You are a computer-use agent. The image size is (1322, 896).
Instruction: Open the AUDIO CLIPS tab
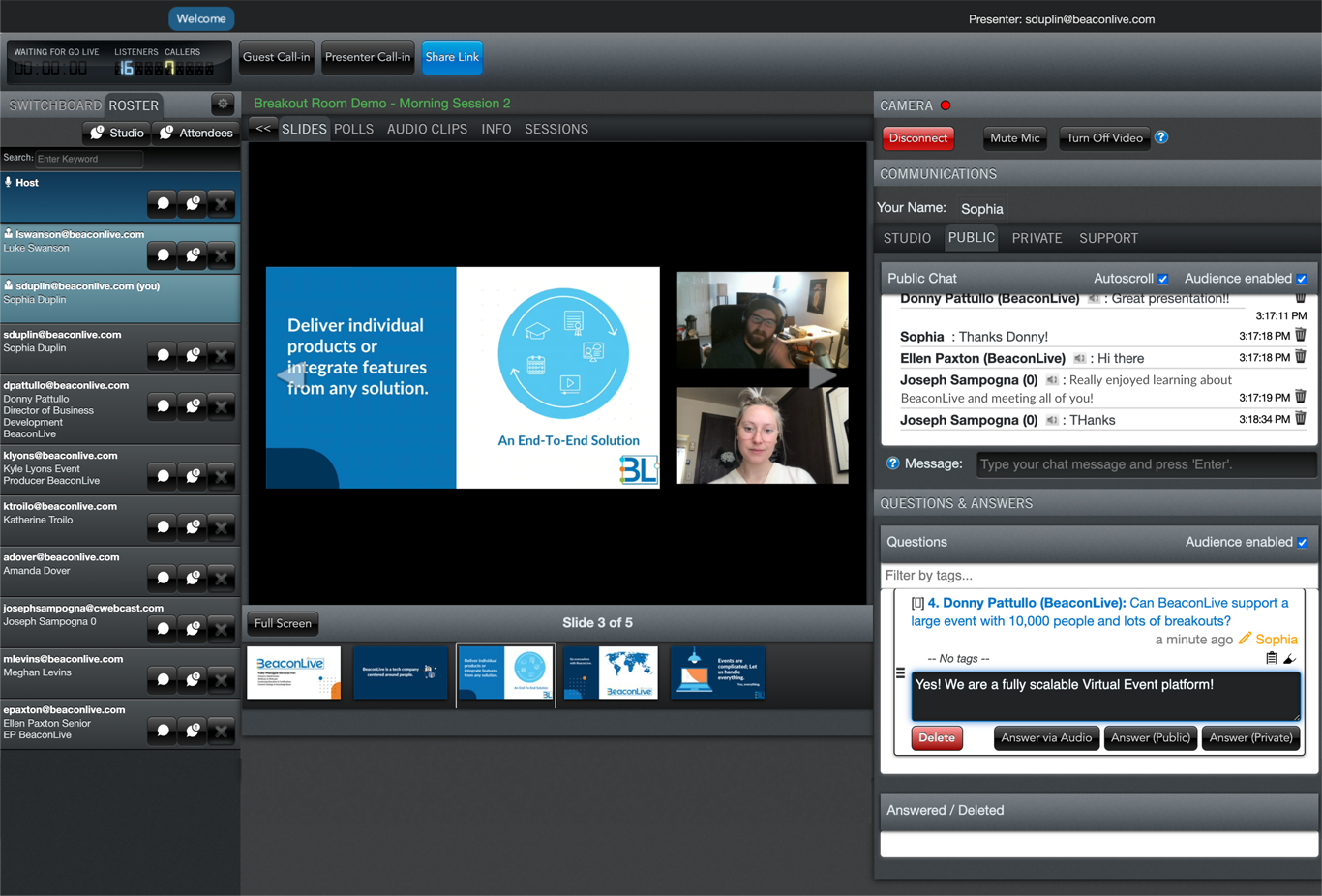[427, 129]
